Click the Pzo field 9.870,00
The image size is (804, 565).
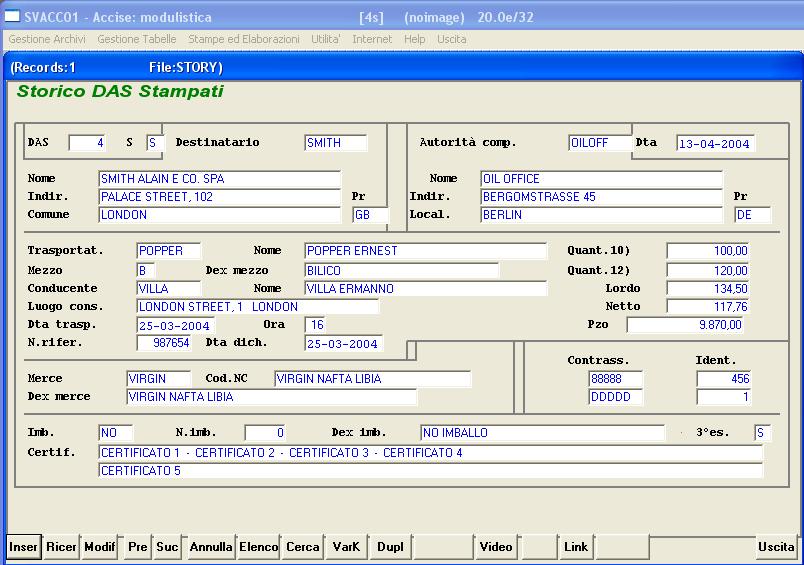coord(685,325)
